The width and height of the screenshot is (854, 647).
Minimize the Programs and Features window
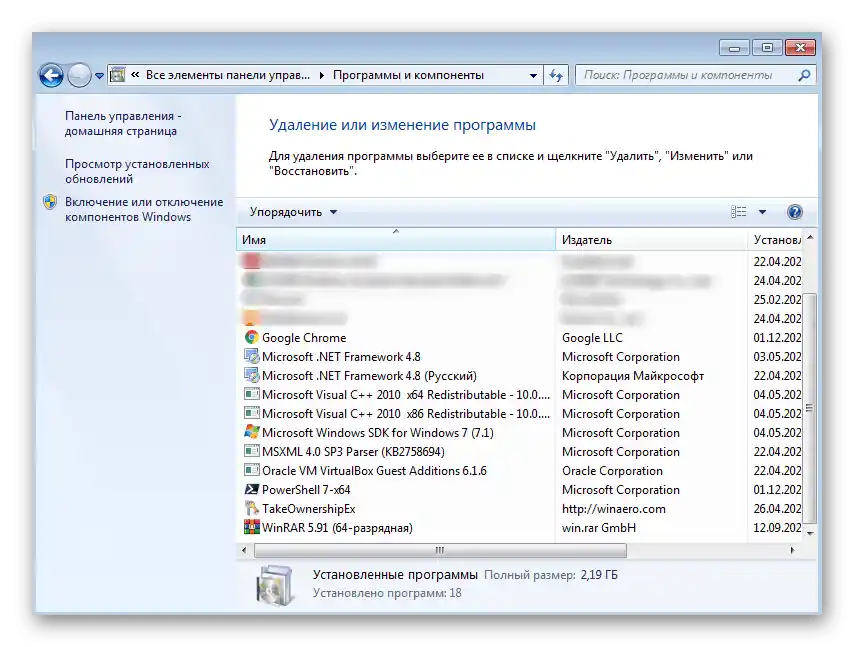[734, 48]
